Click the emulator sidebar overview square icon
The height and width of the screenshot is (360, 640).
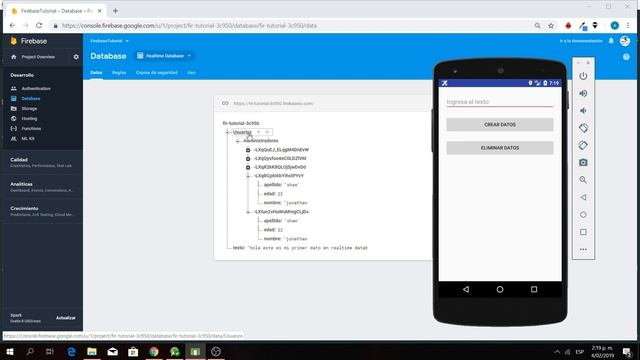583,232
